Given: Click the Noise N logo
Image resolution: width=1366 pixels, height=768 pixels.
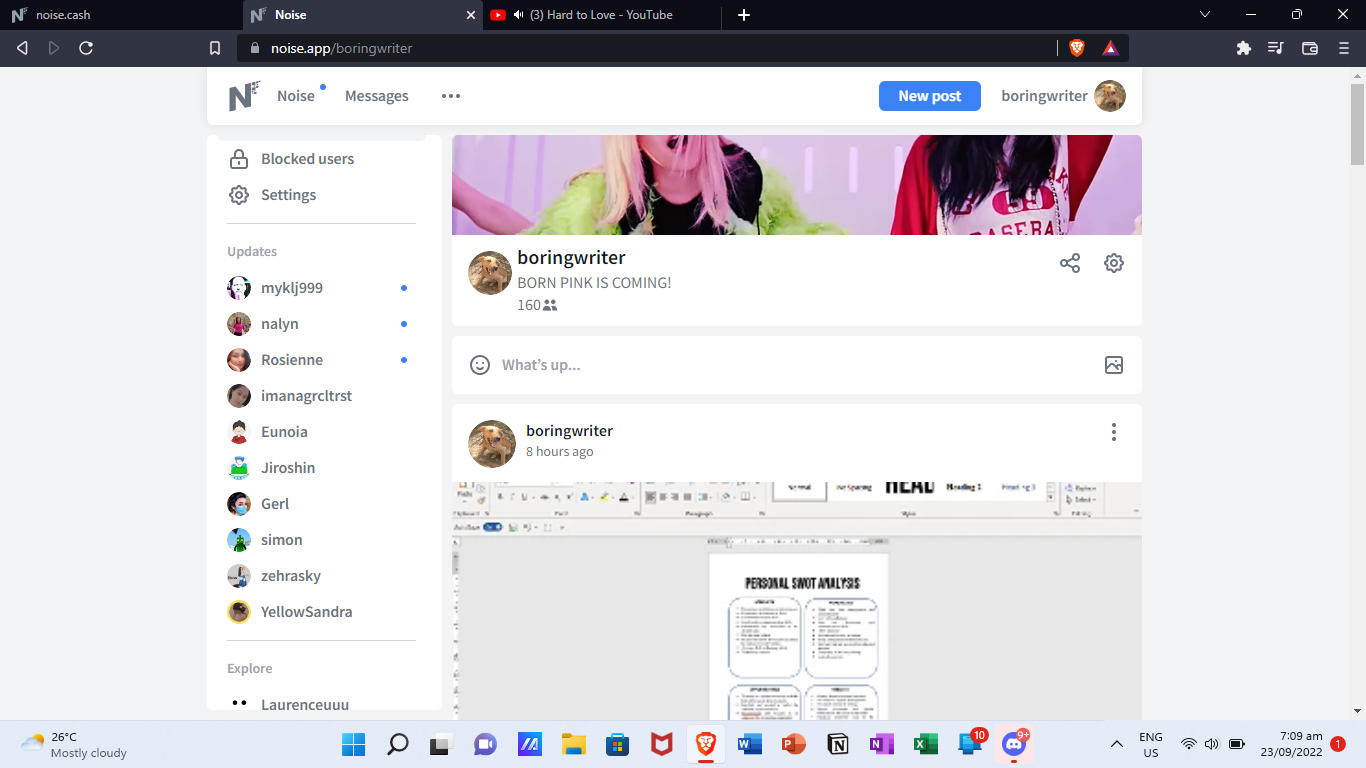Looking at the screenshot, I should 244,96.
